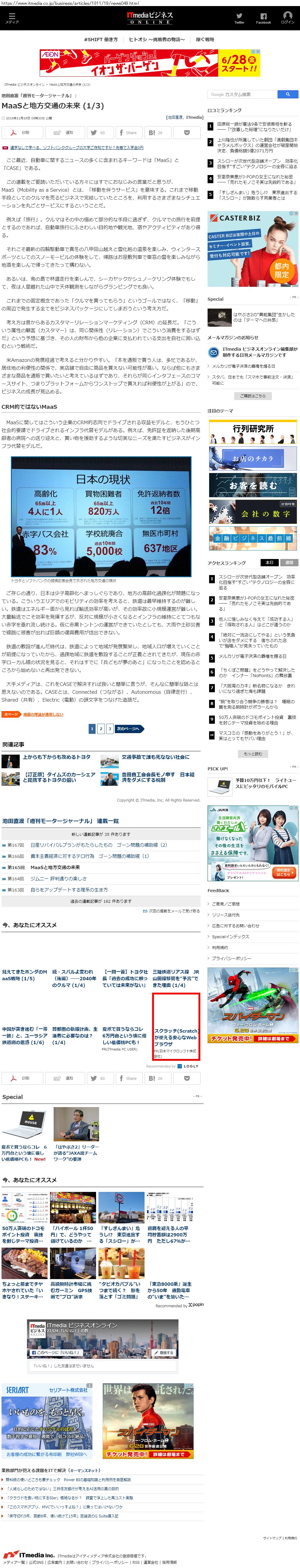This screenshot has width=300, height=1568.
Task: Click the ITmedia Inc. footer logo
Action: [x=28, y=1554]
